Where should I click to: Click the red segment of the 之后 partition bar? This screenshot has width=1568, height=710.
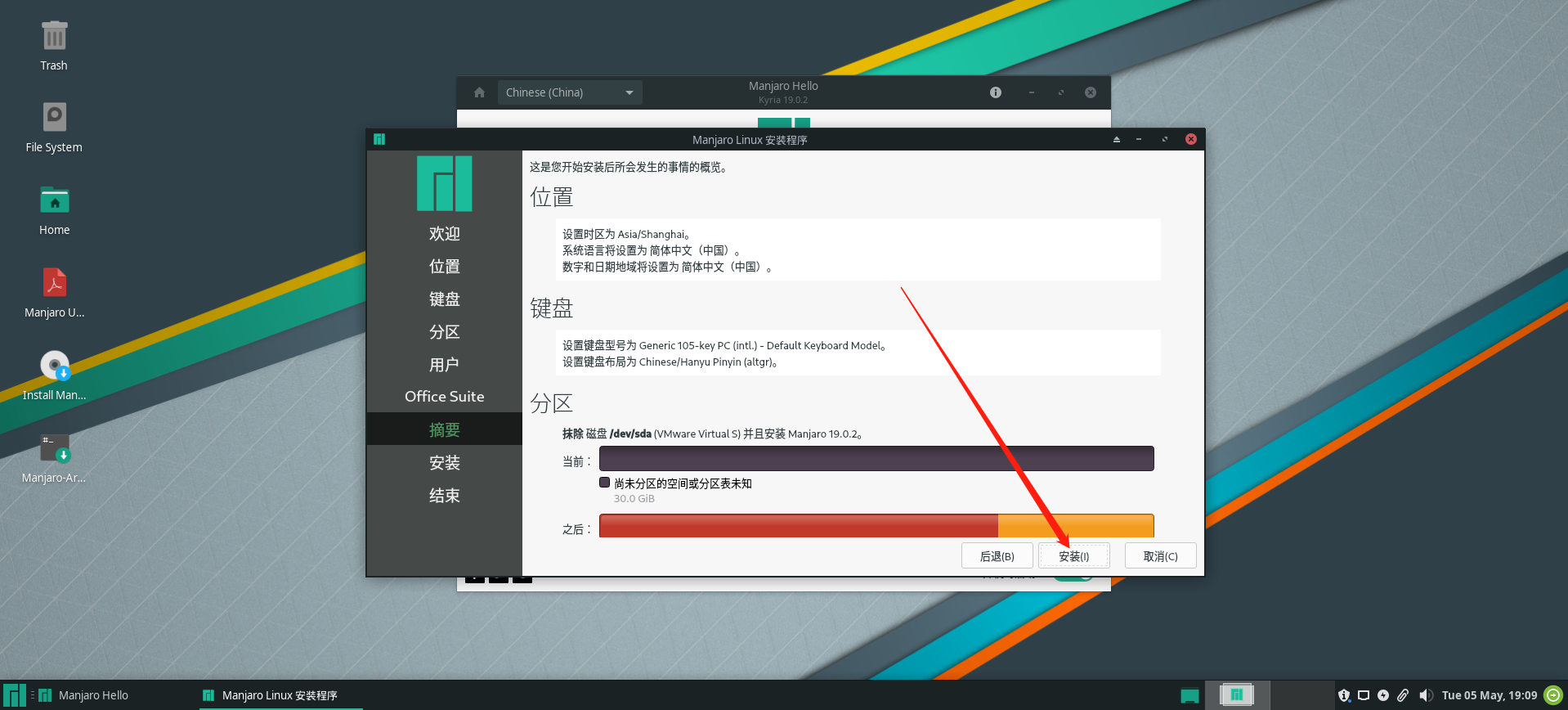coord(799,526)
